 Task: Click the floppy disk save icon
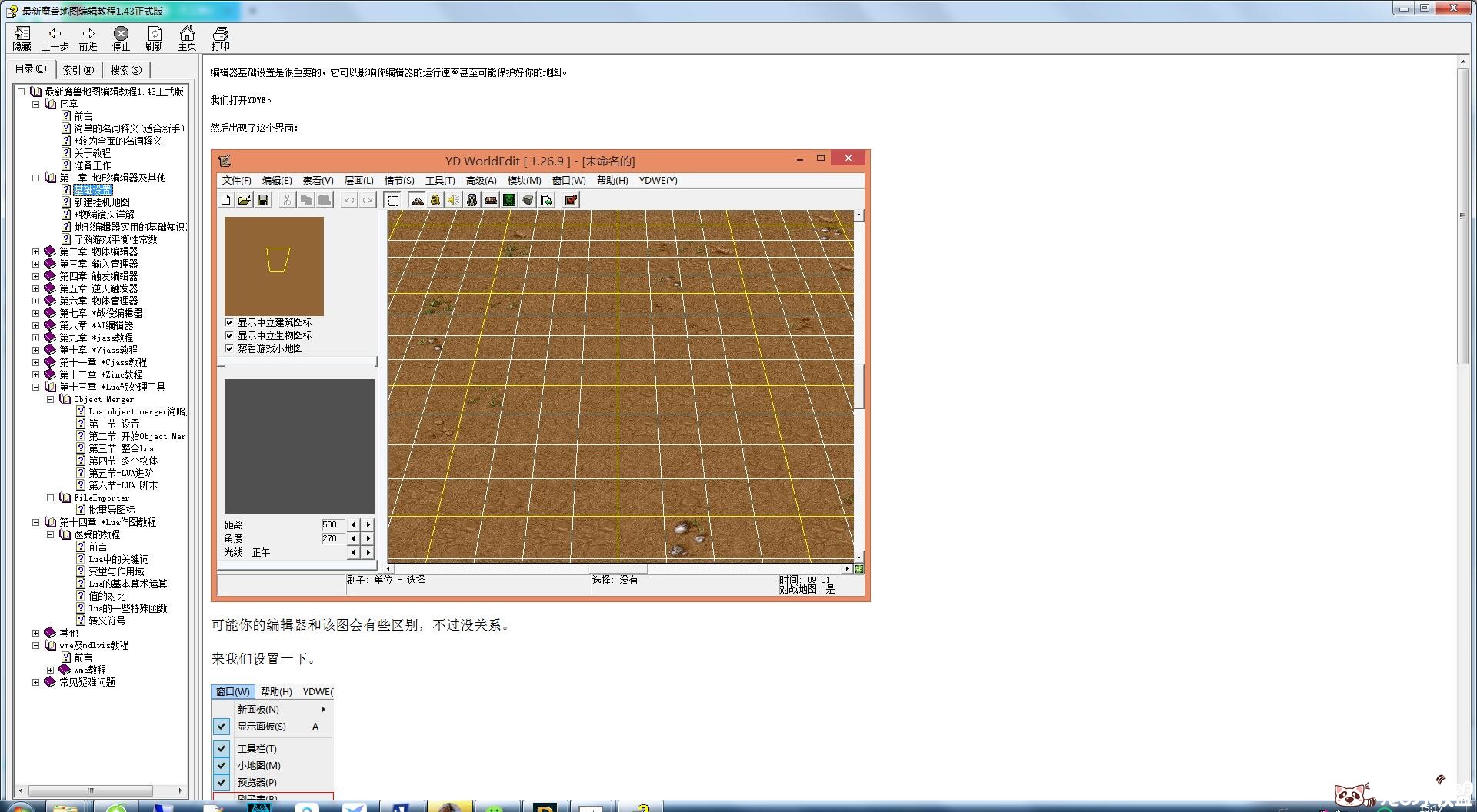[x=263, y=200]
